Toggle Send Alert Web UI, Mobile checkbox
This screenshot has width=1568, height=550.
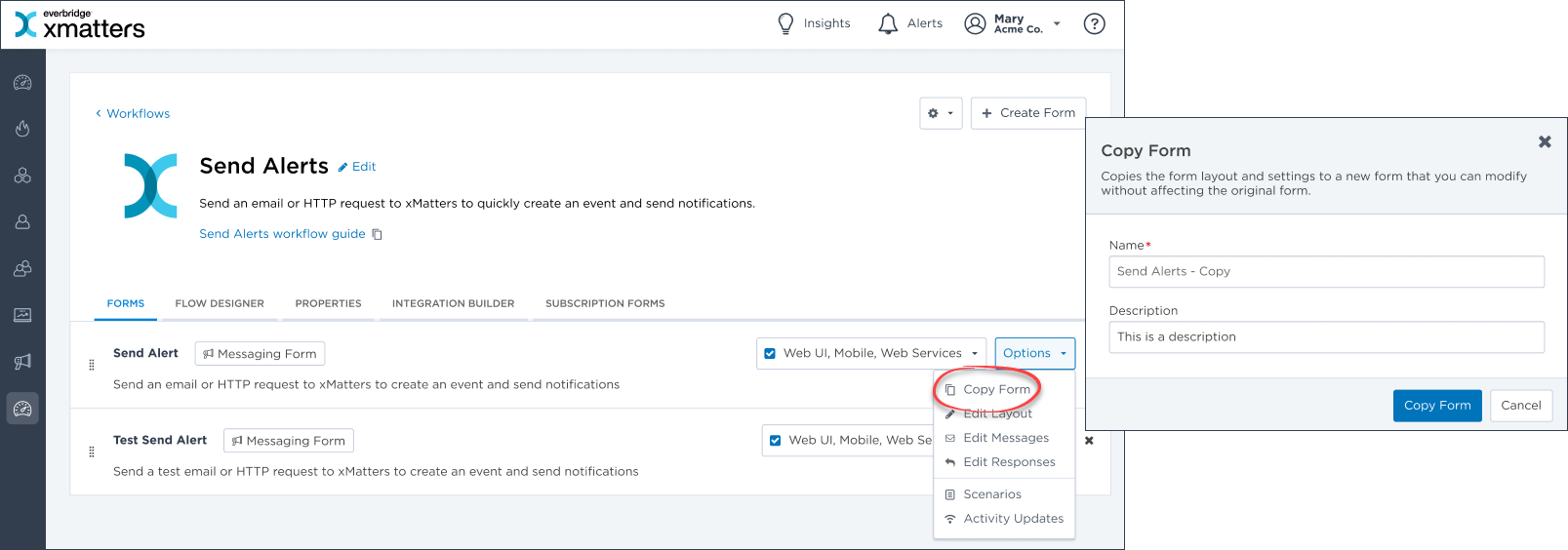tap(770, 353)
